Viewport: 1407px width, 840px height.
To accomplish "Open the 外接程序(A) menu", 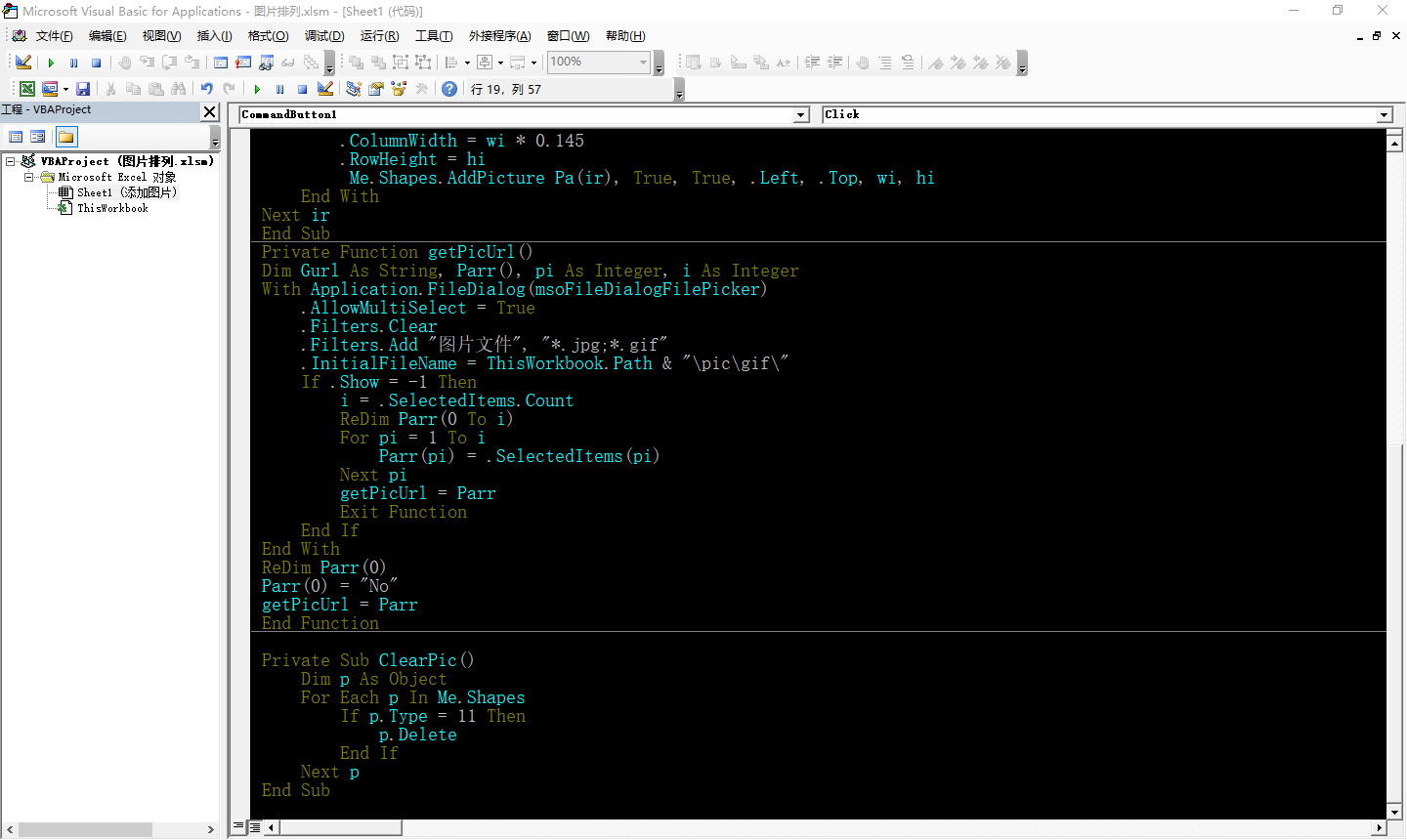I will (x=499, y=36).
